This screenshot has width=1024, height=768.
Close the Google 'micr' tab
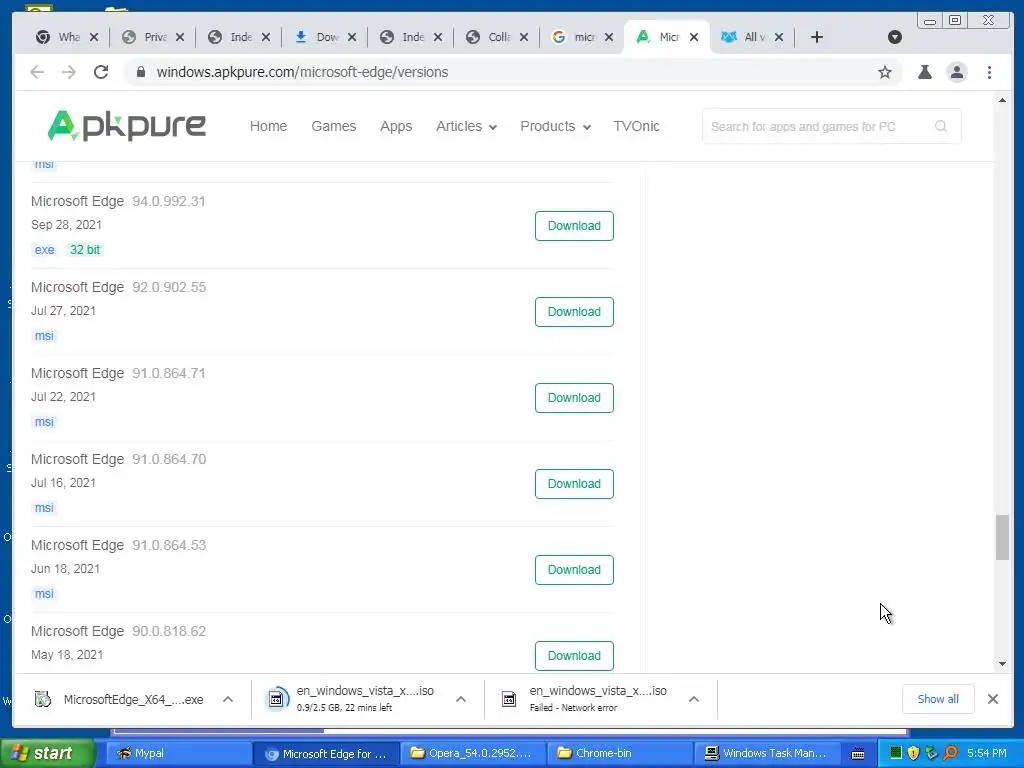click(609, 37)
